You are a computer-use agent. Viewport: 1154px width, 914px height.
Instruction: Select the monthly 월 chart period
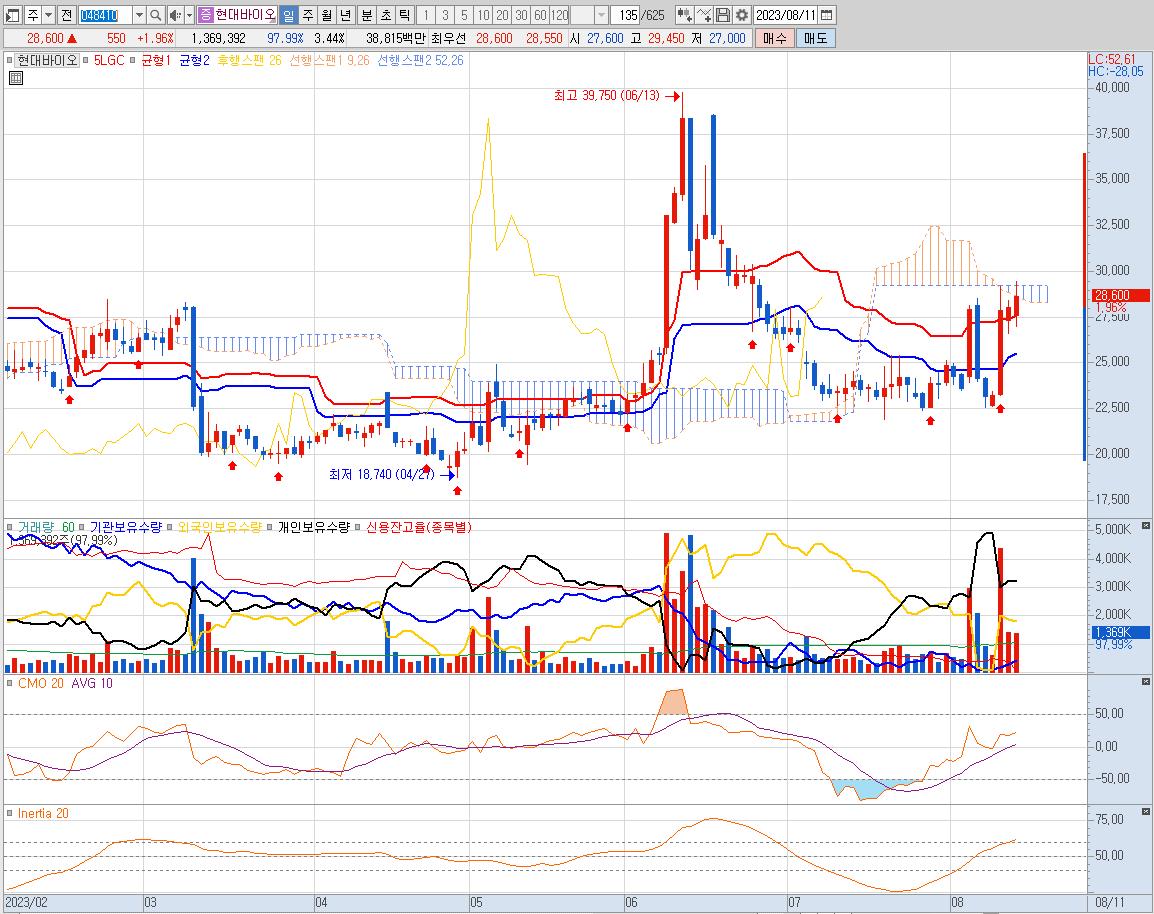pos(327,15)
